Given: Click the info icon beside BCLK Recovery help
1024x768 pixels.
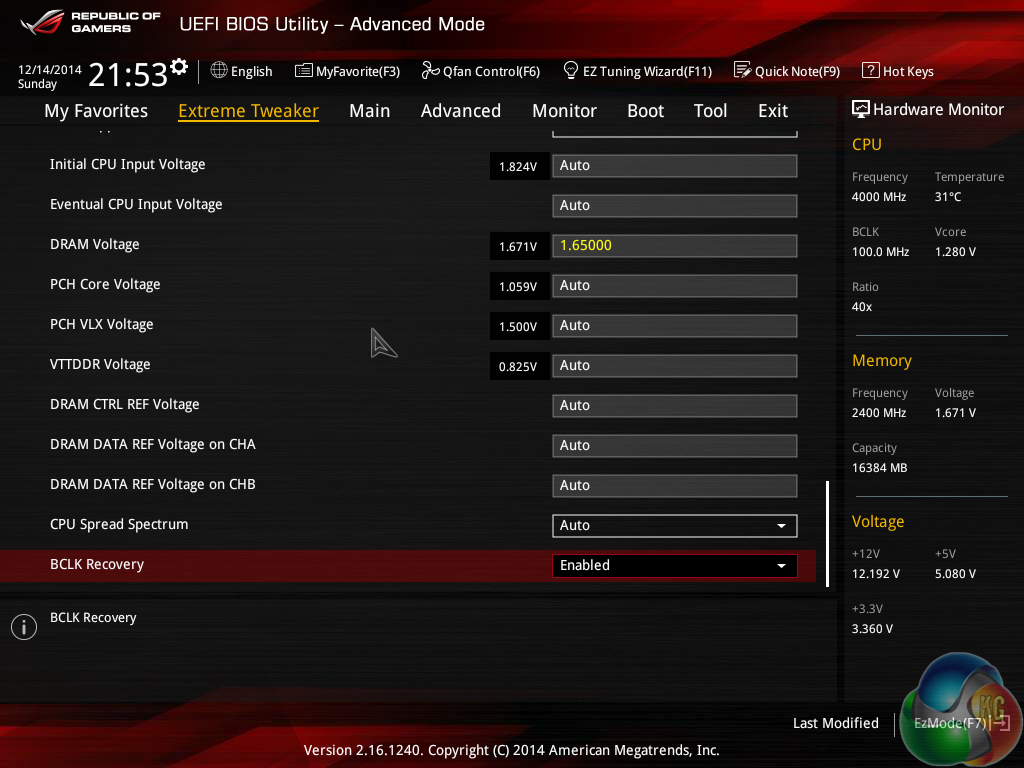Looking at the screenshot, I should 24,627.
